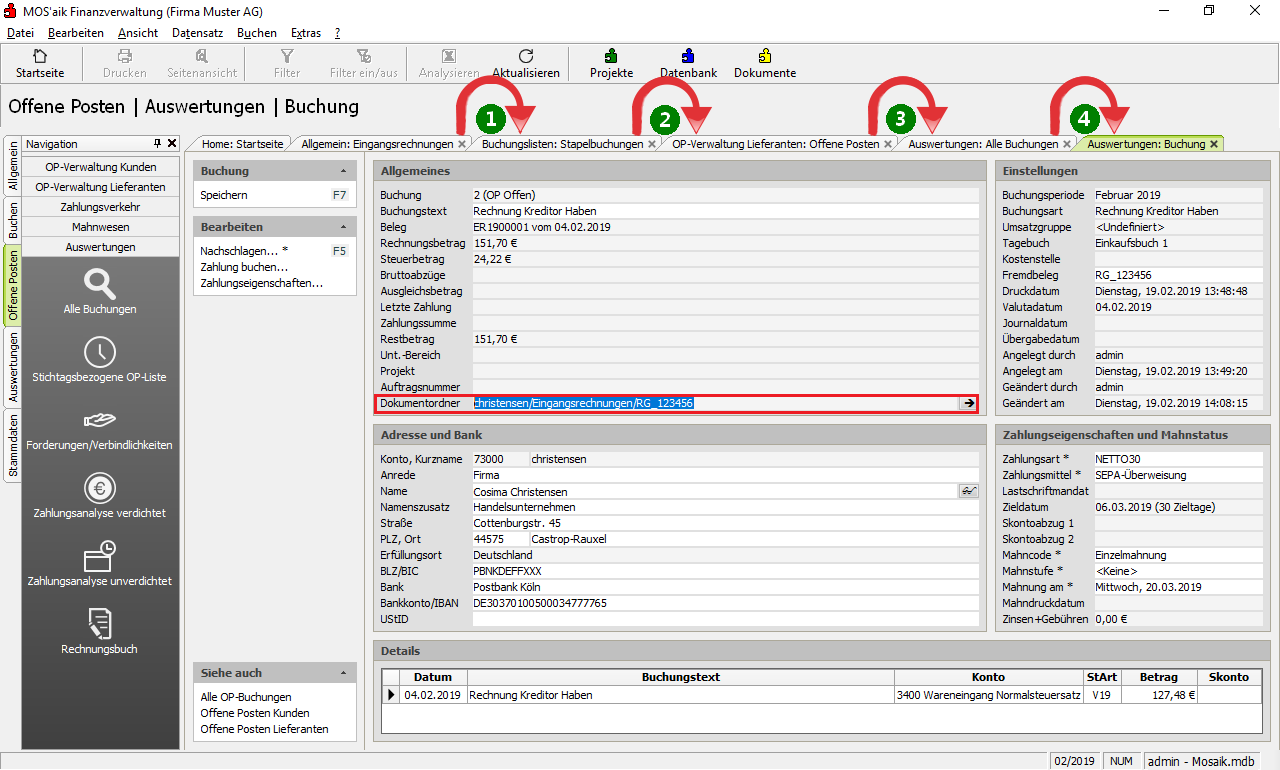The image size is (1280, 770).
Task: Click Zahlung buchen... action
Action: pos(244,267)
